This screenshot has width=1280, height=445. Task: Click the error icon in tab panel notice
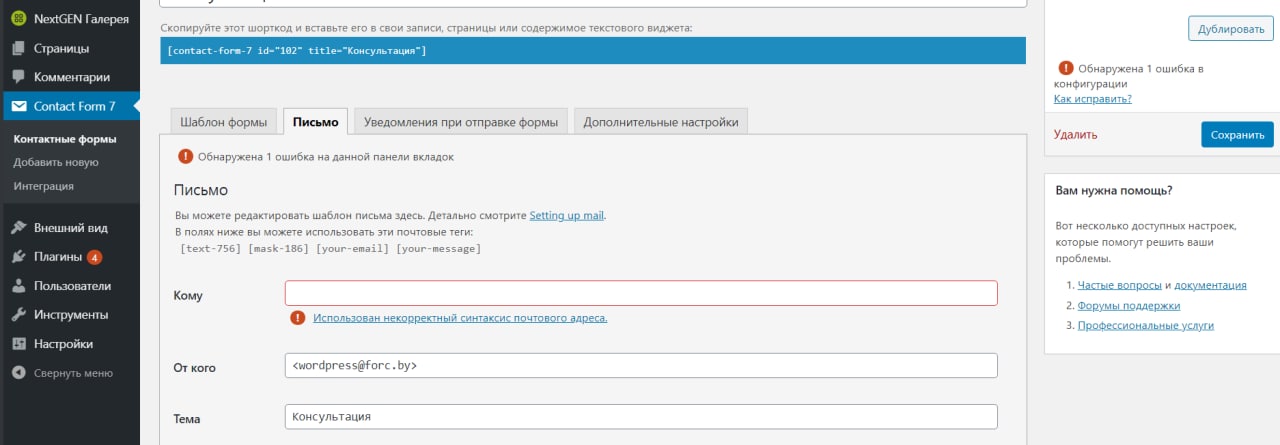[185, 156]
